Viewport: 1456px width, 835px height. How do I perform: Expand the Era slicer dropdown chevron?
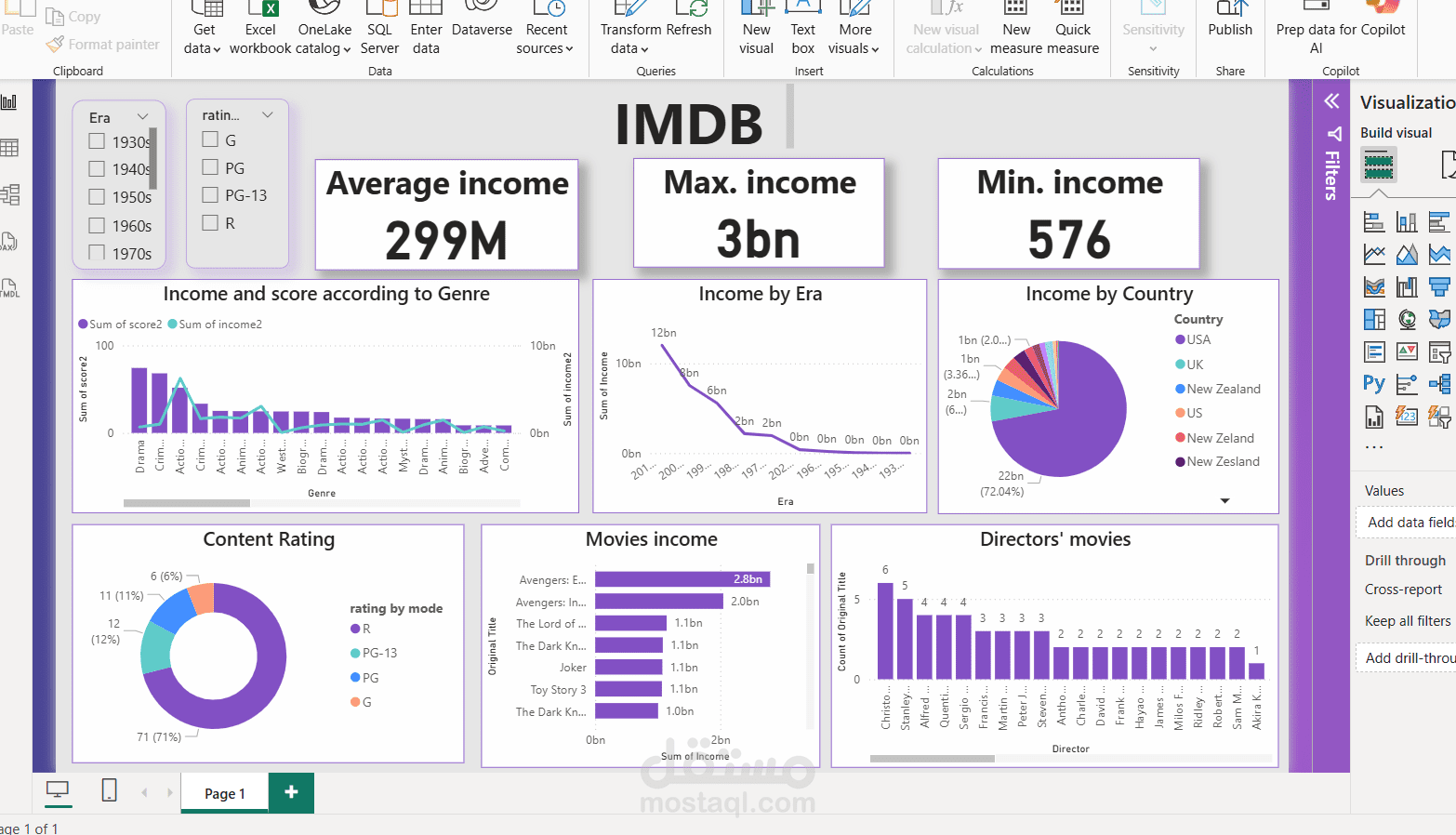pyautogui.click(x=143, y=116)
